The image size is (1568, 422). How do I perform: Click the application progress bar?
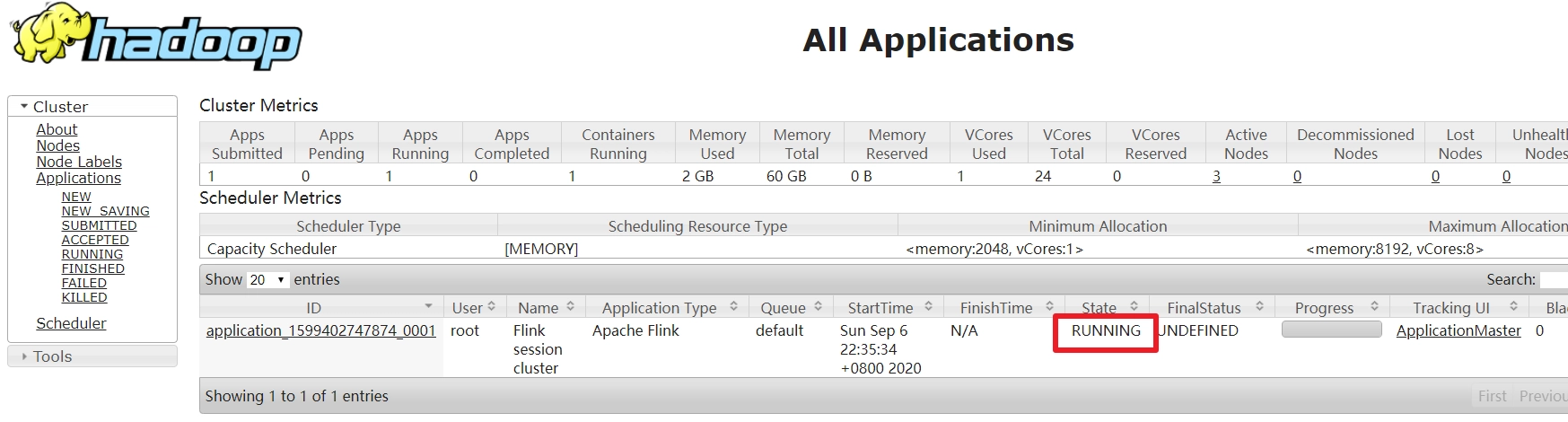1332,330
